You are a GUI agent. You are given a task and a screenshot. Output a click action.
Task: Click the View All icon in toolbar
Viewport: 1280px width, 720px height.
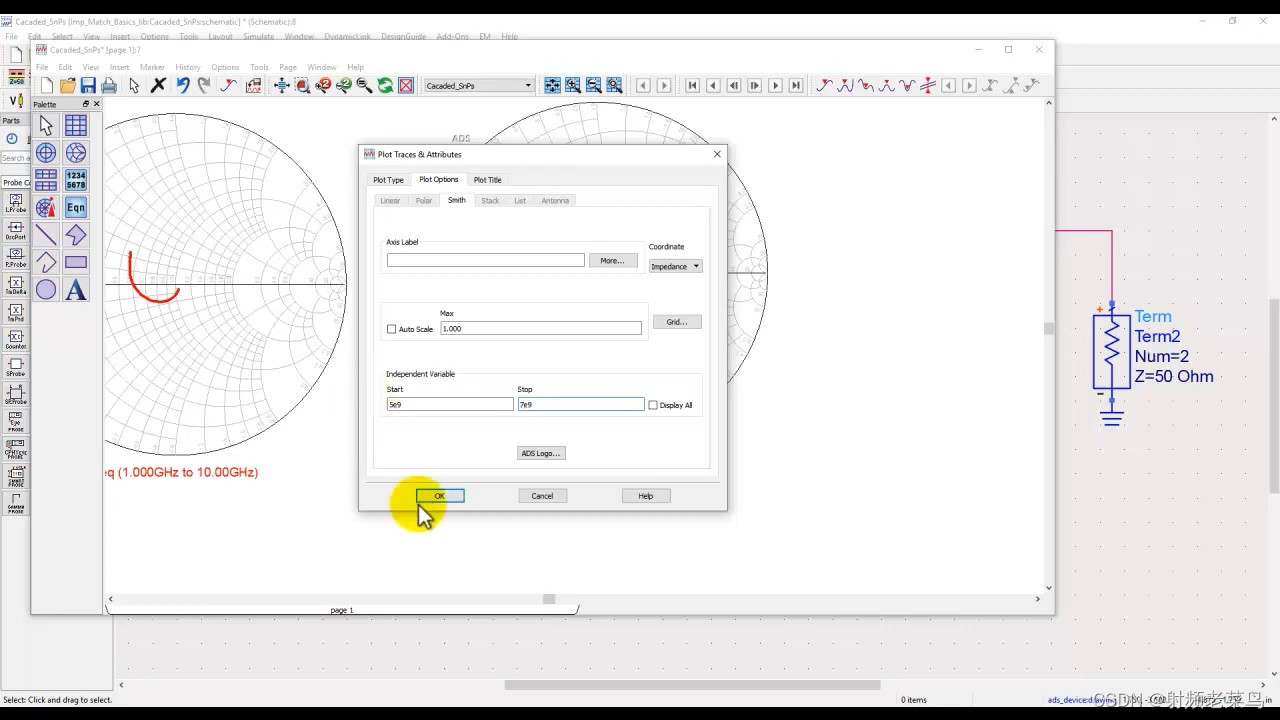[x=282, y=86]
